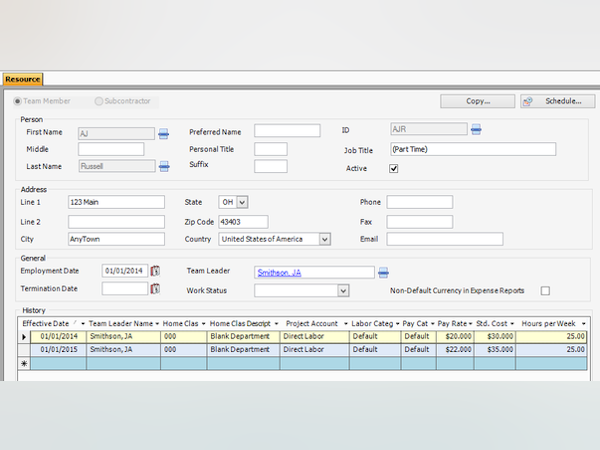This screenshot has width=600, height=450.
Task: Click the $20.000 pay rate cell
Action: (x=455, y=336)
